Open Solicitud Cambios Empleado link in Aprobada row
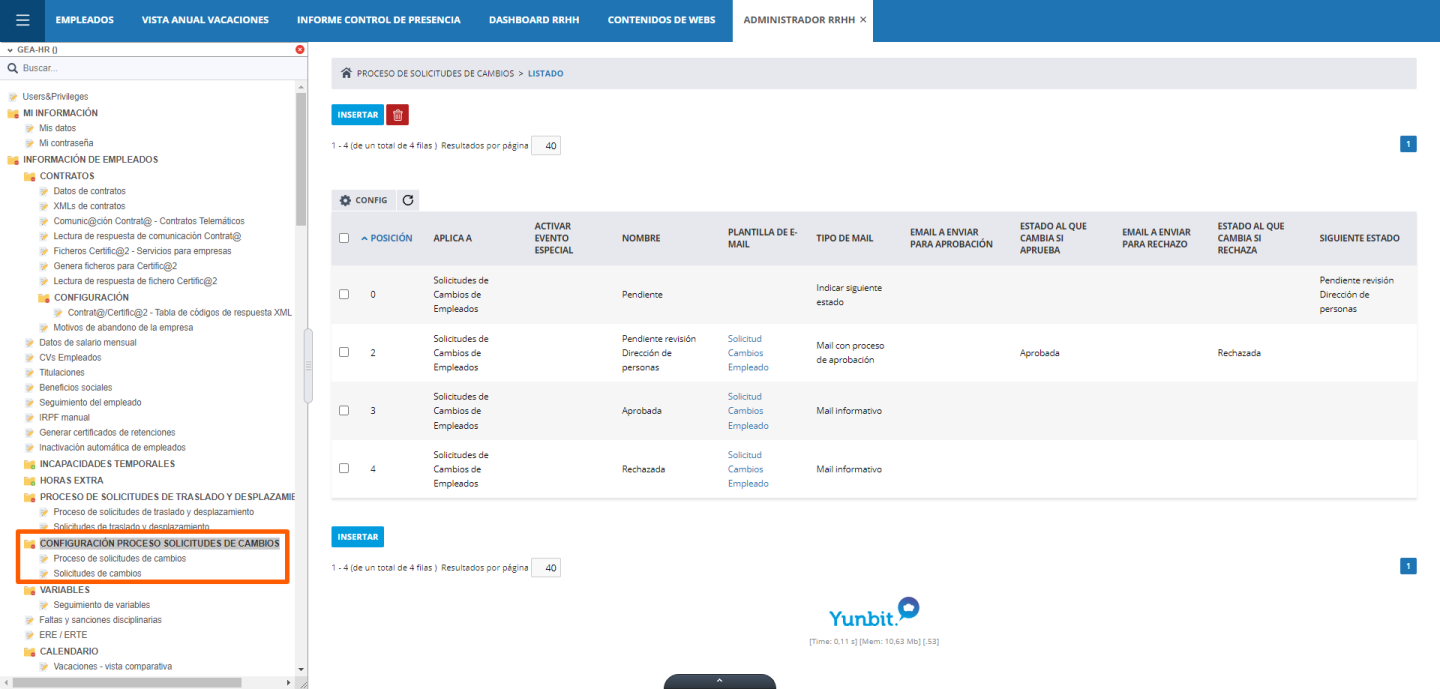This screenshot has height=689, width=1440. 748,411
